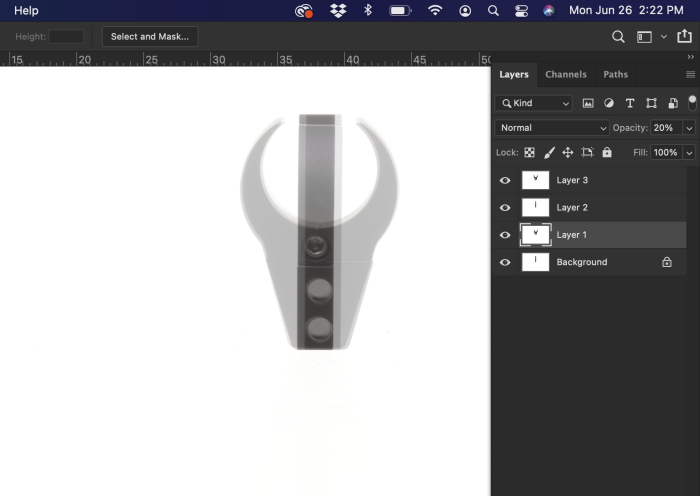Open the Normal blend mode dropdown
700x496 pixels.
click(552, 128)
